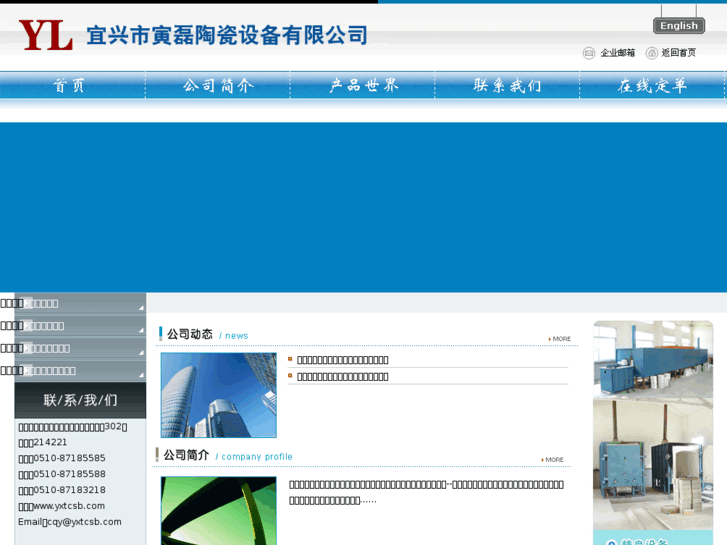Click the 联/系/我/们 sidebar header

(x=80, y=400)
